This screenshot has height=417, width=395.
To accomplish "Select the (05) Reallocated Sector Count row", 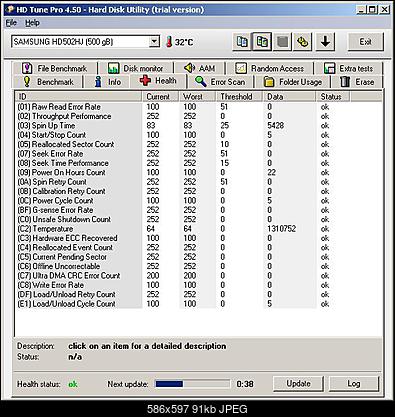I will click(199, 144).
